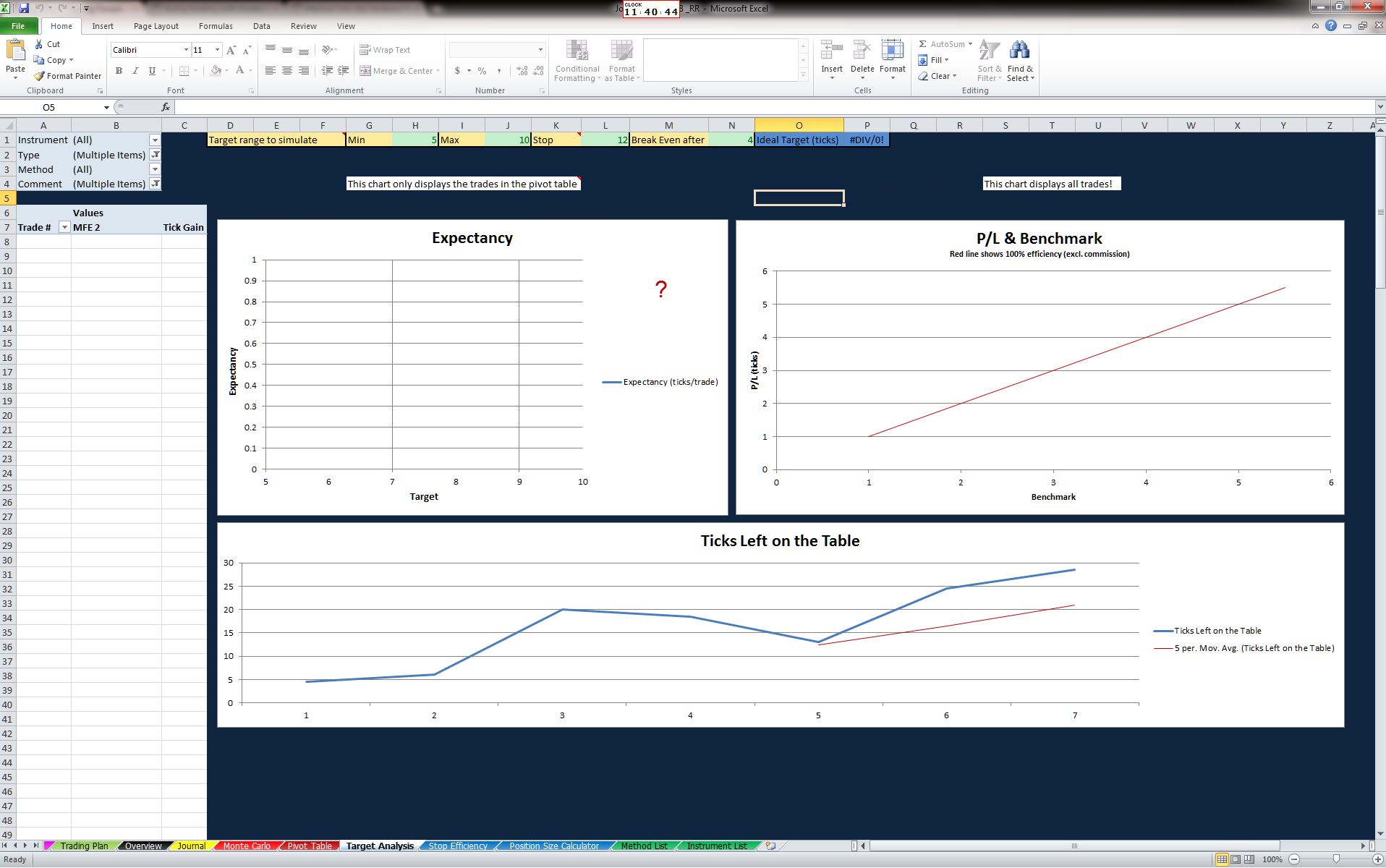1386x868 pixels.
Task: Open the Pivot Table sheet tab
Action: (310, 846)
